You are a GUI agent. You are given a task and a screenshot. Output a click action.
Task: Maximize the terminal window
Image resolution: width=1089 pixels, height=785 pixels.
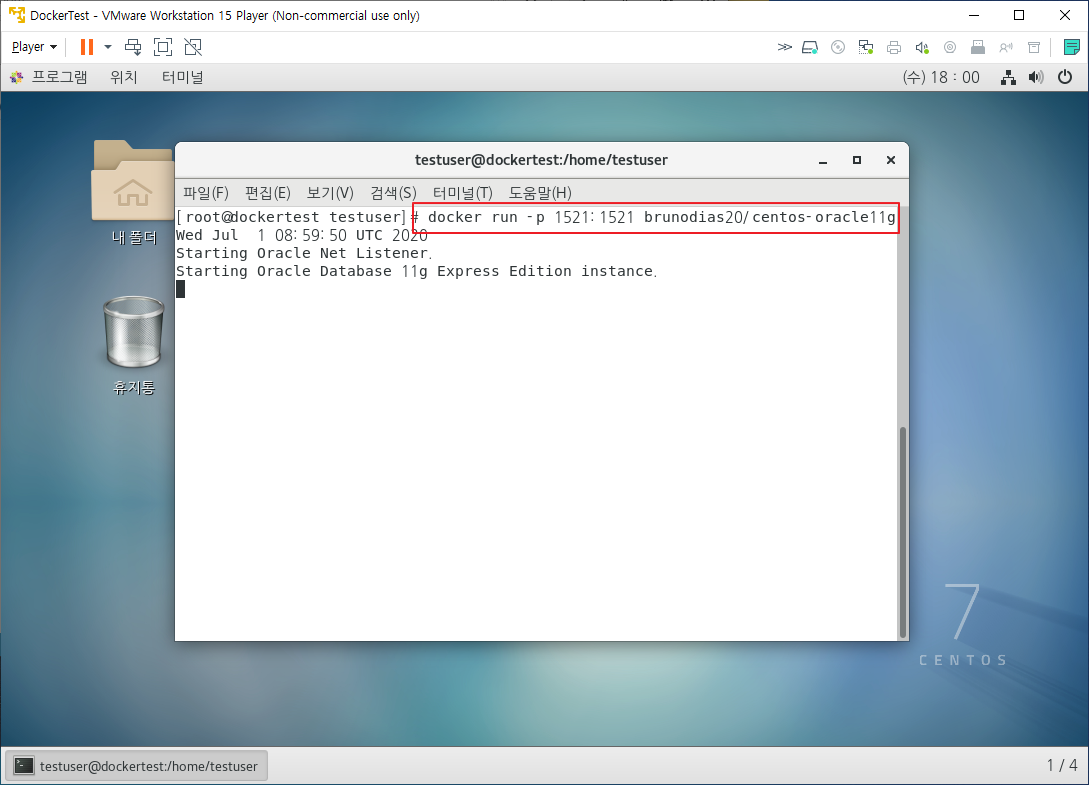click(x=857, y=160)
